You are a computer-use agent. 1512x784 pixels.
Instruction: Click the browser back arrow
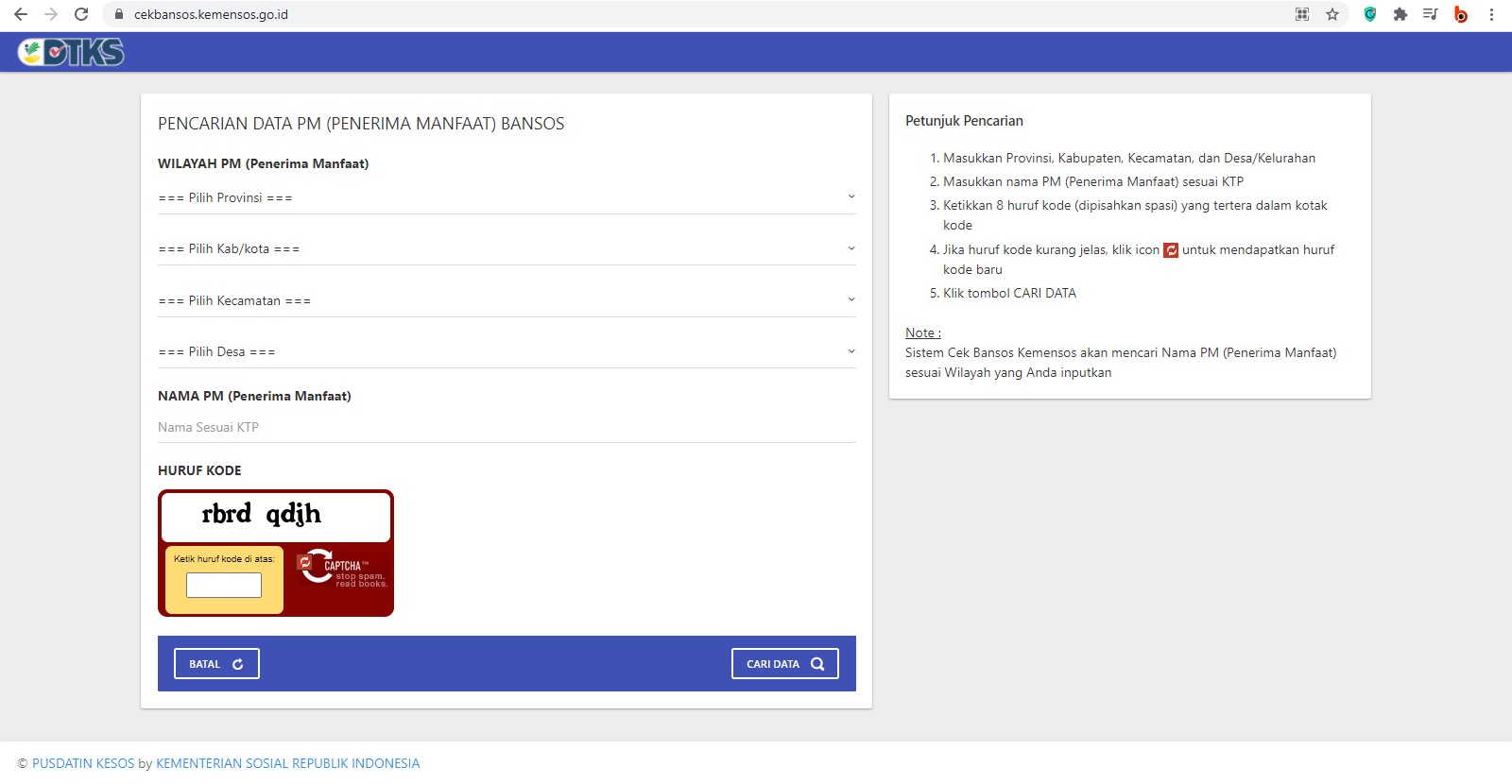click(x=21, y=14)
